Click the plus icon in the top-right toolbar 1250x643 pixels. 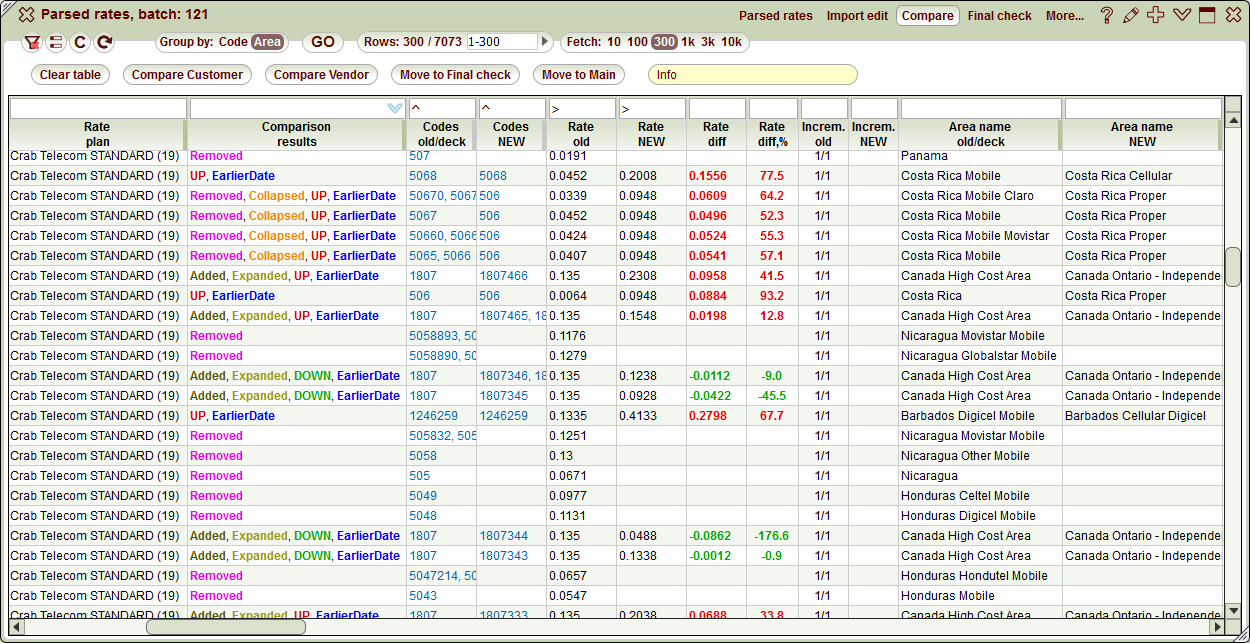[x=1156, y=15]
